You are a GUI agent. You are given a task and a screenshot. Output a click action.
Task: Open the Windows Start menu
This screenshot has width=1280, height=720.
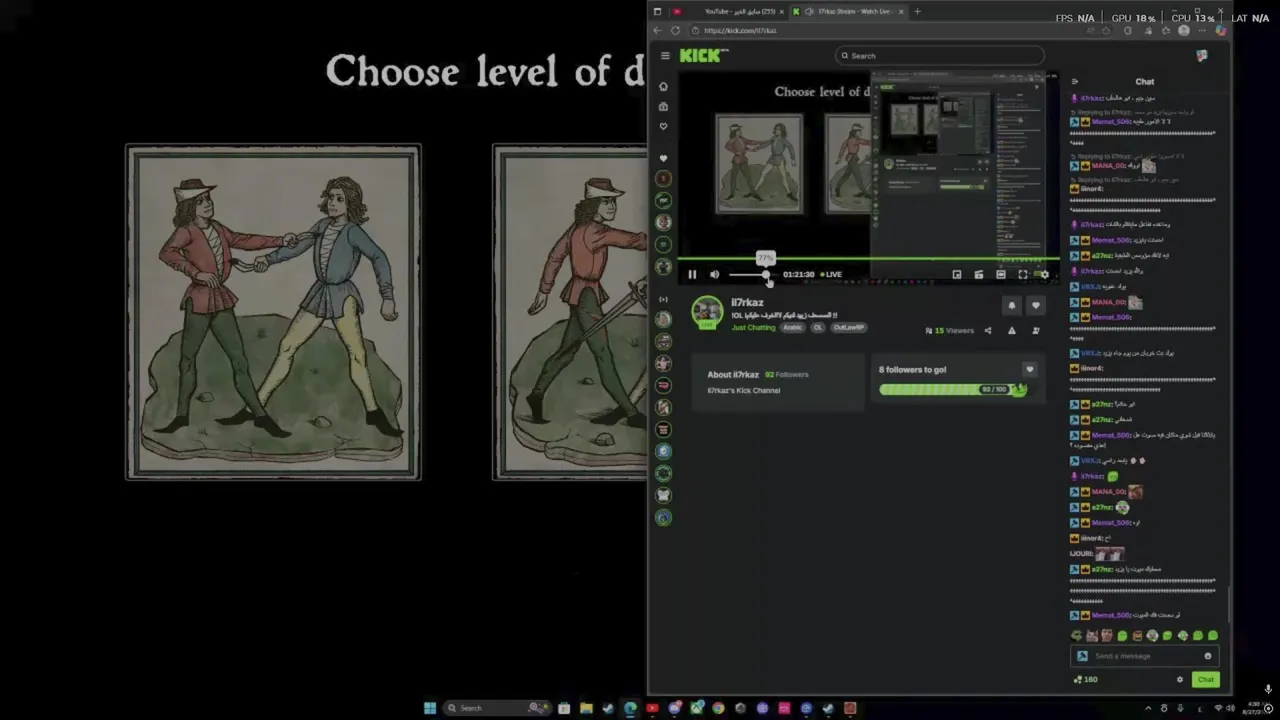[x=430, y=708]
